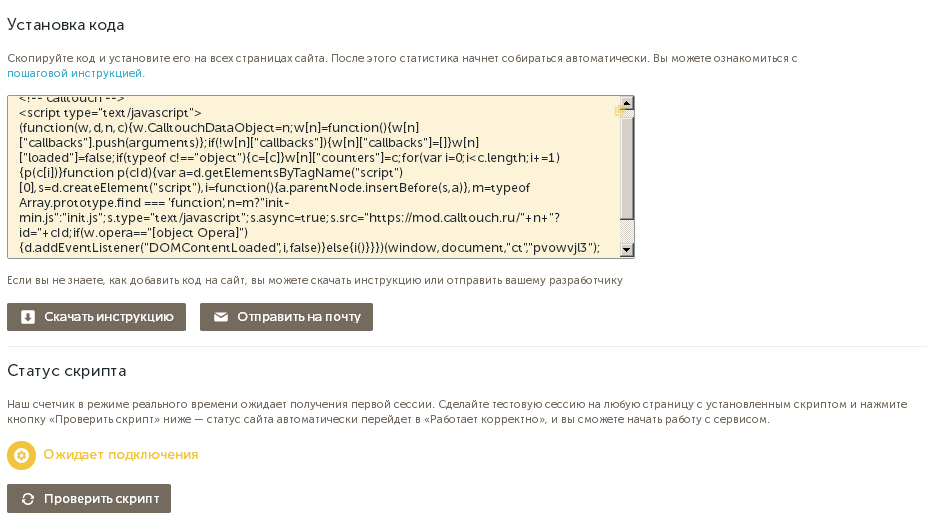The height and width of the screenshot is (519, 927).
Task: Click the Установка кода section heading
Action: pyautogui.click(x=72, y=23)
